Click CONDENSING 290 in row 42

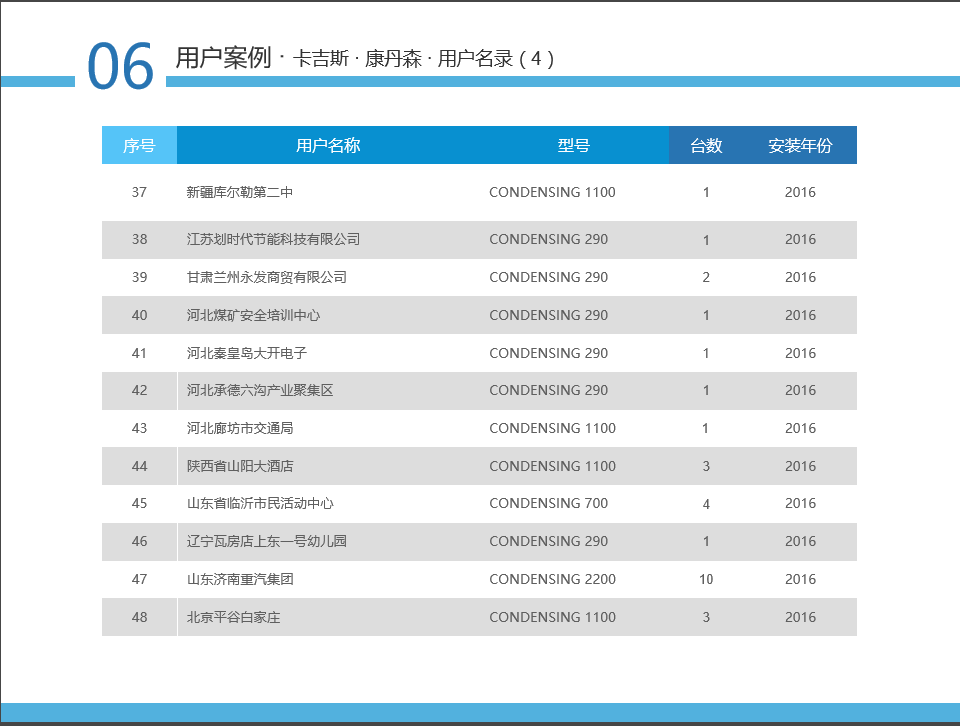(549, 391)
